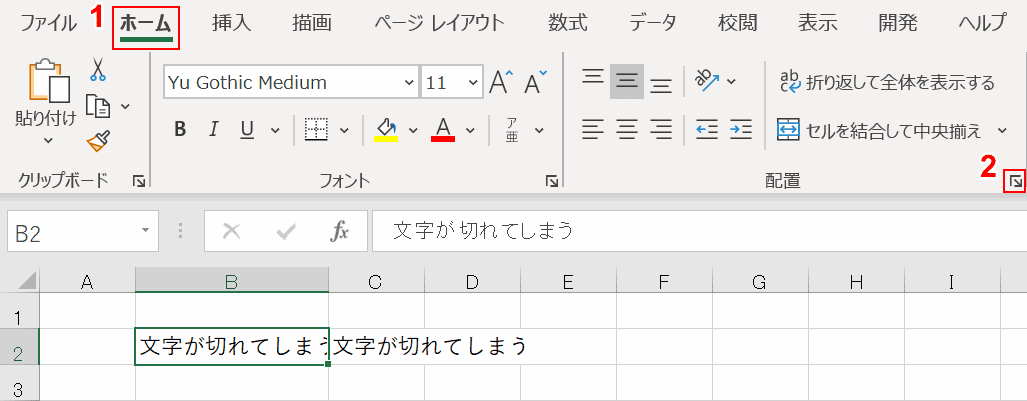
Task: Click the text orientation icon
Action: (x=707, y=80)
